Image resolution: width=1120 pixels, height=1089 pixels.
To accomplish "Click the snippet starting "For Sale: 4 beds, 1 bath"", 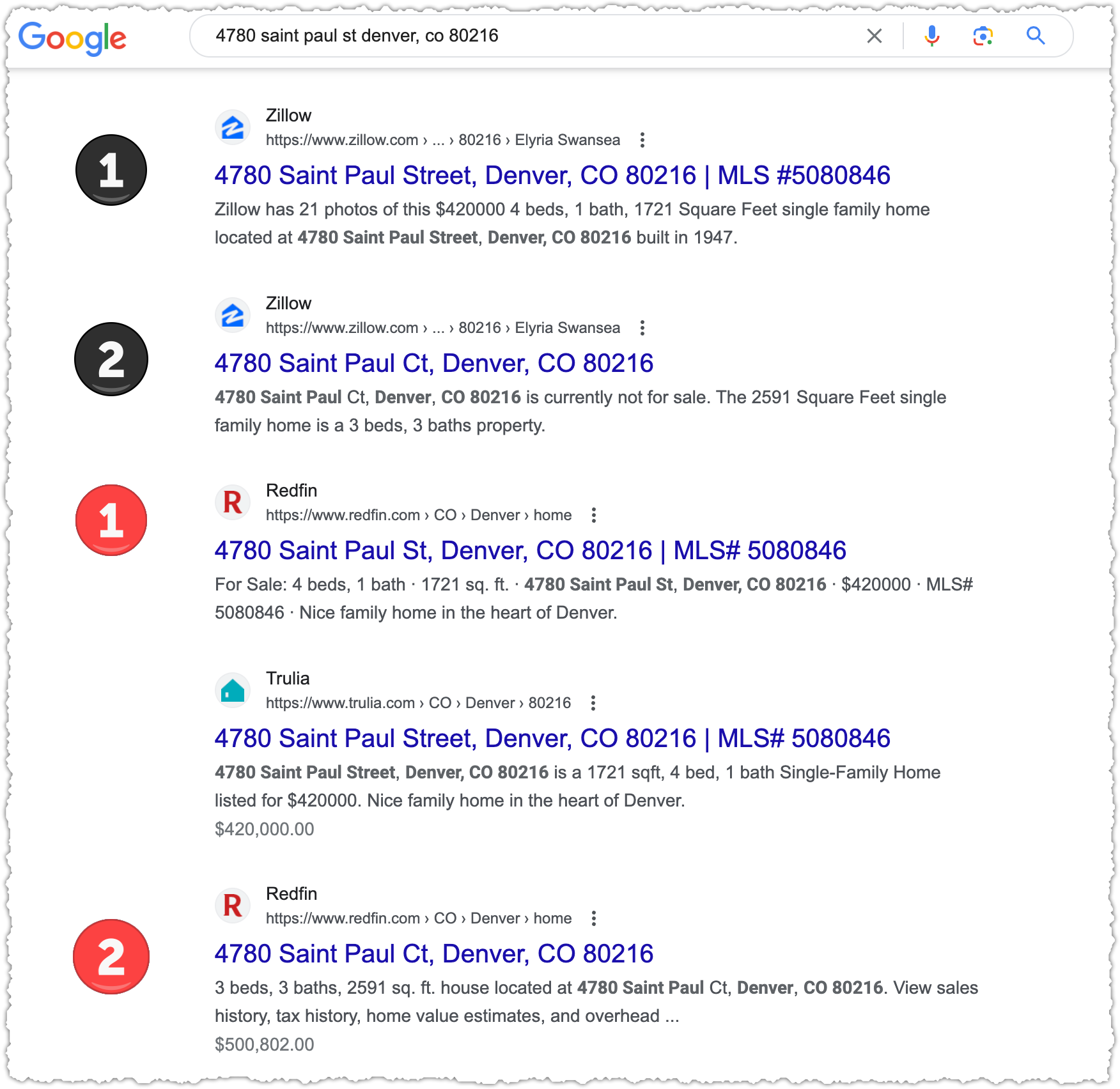I will [594, 599].
